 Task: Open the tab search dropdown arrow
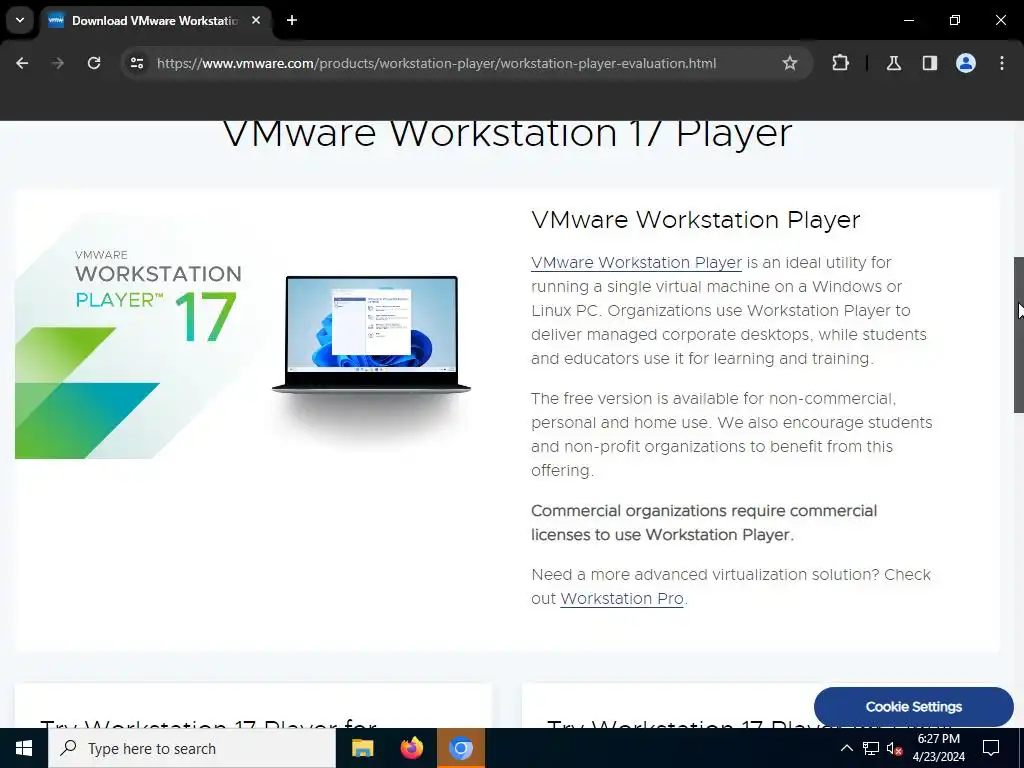point(20,20)
